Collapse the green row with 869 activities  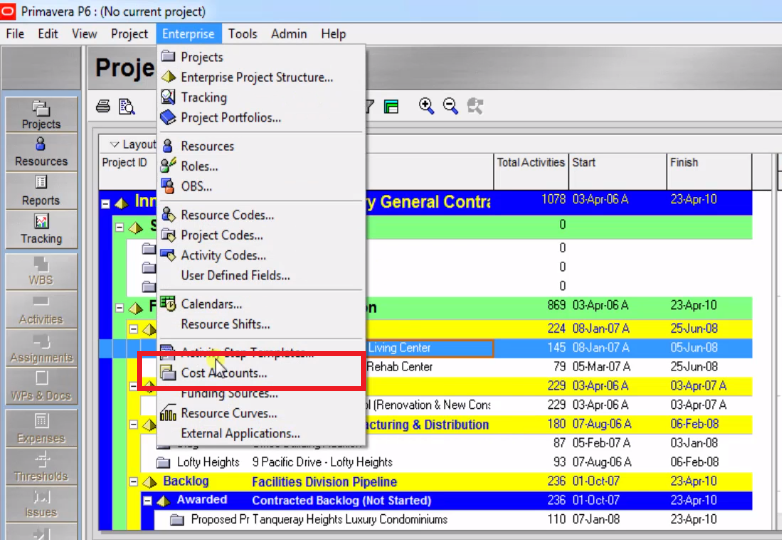point(119,308)
